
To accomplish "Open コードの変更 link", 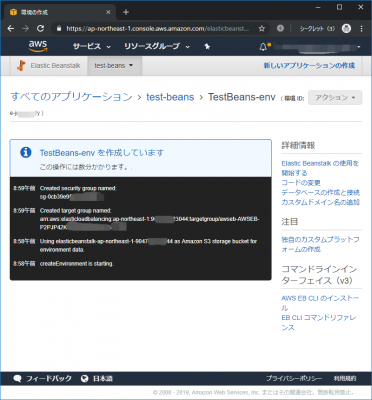I will click(x=301, y=183).
